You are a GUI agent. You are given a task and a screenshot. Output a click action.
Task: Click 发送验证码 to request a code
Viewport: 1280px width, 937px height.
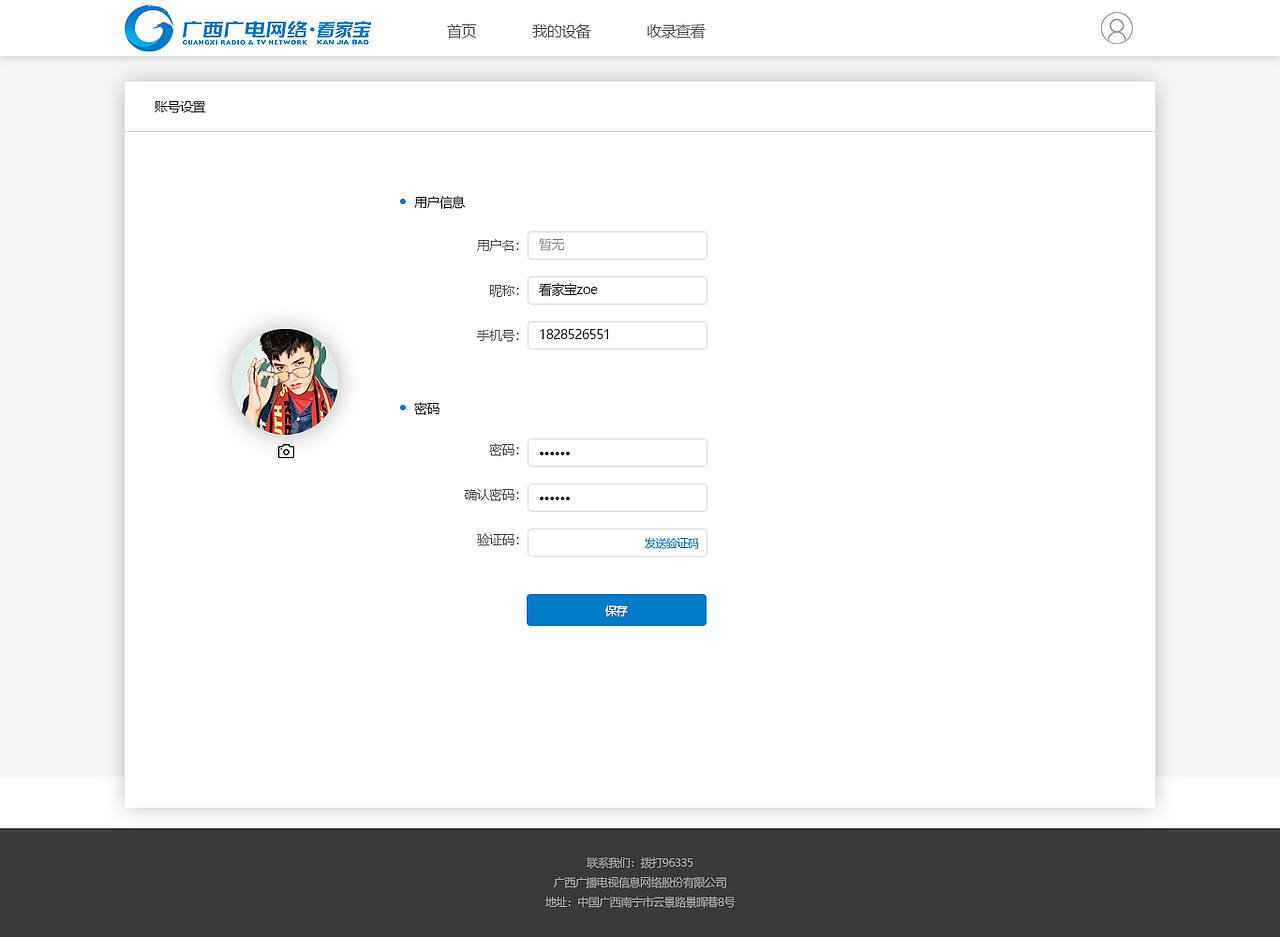[671, 541]
